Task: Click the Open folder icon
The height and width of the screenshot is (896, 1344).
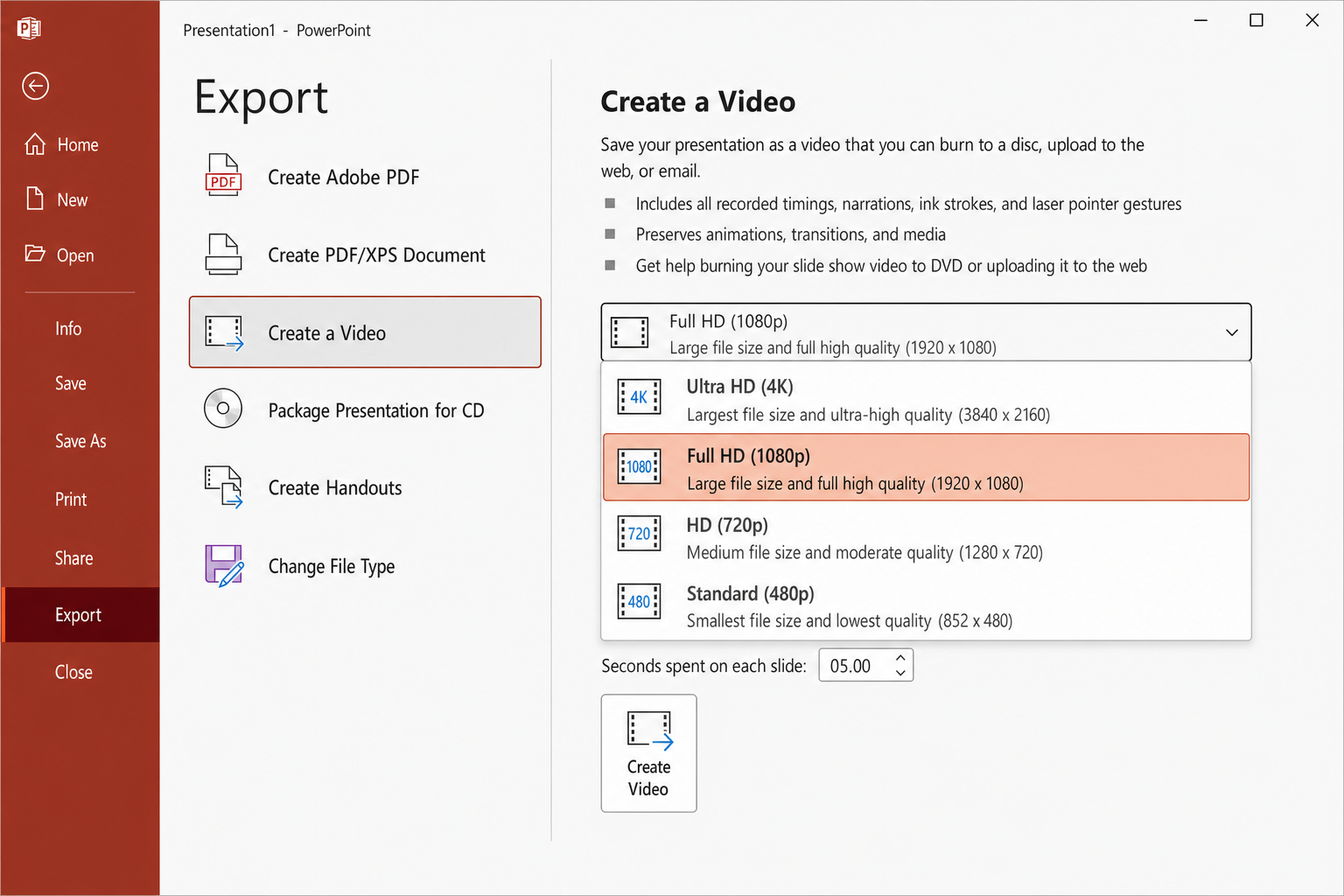Action: coord(35,254)
